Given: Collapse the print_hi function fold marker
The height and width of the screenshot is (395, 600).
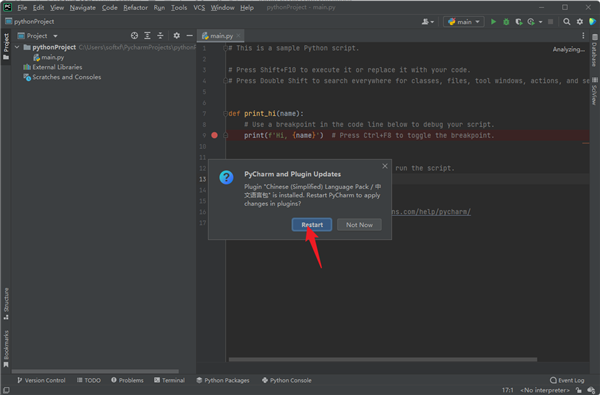Looking at the screenshot, I should 225,113.
